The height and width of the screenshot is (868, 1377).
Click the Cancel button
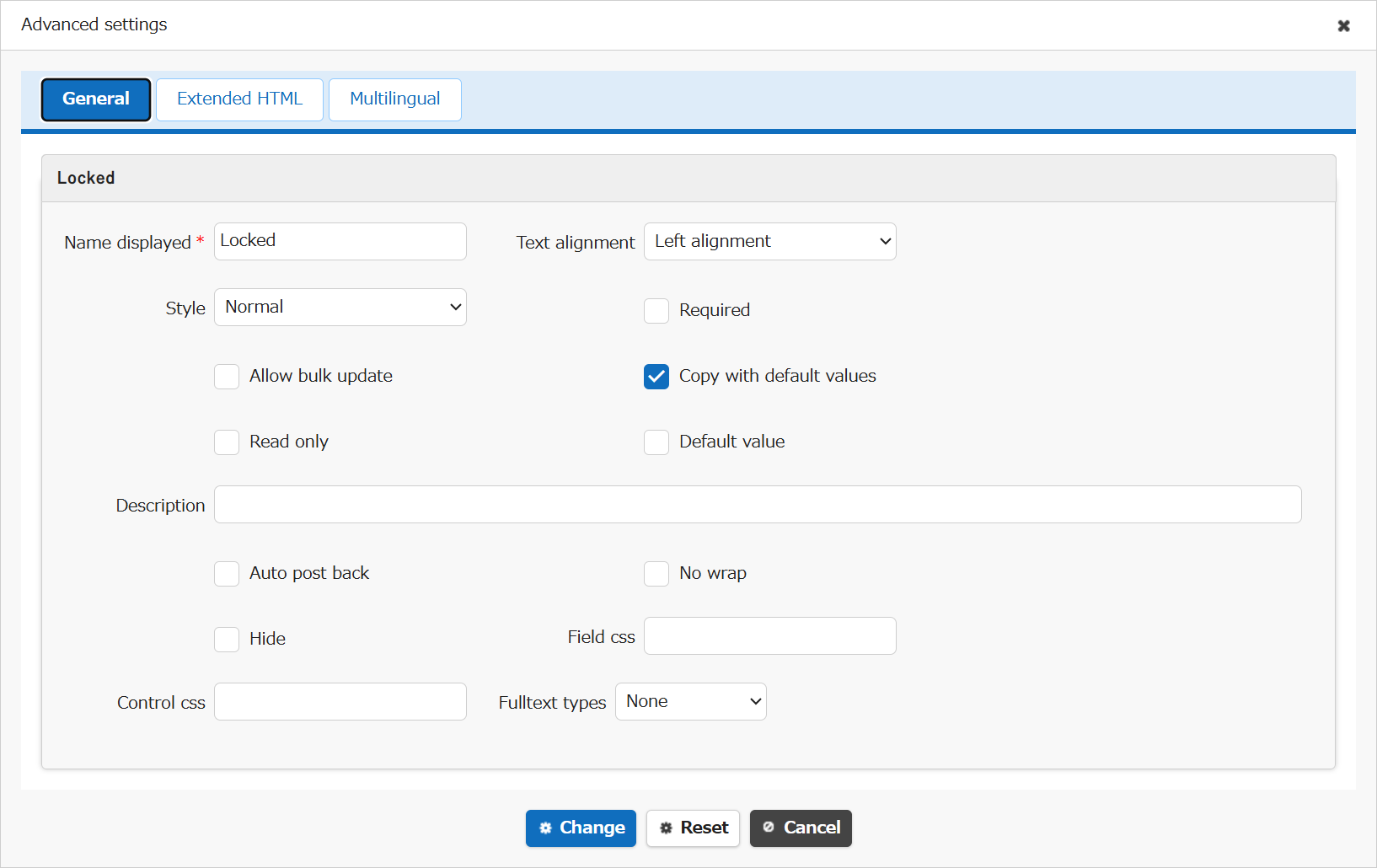click(801, 828)
